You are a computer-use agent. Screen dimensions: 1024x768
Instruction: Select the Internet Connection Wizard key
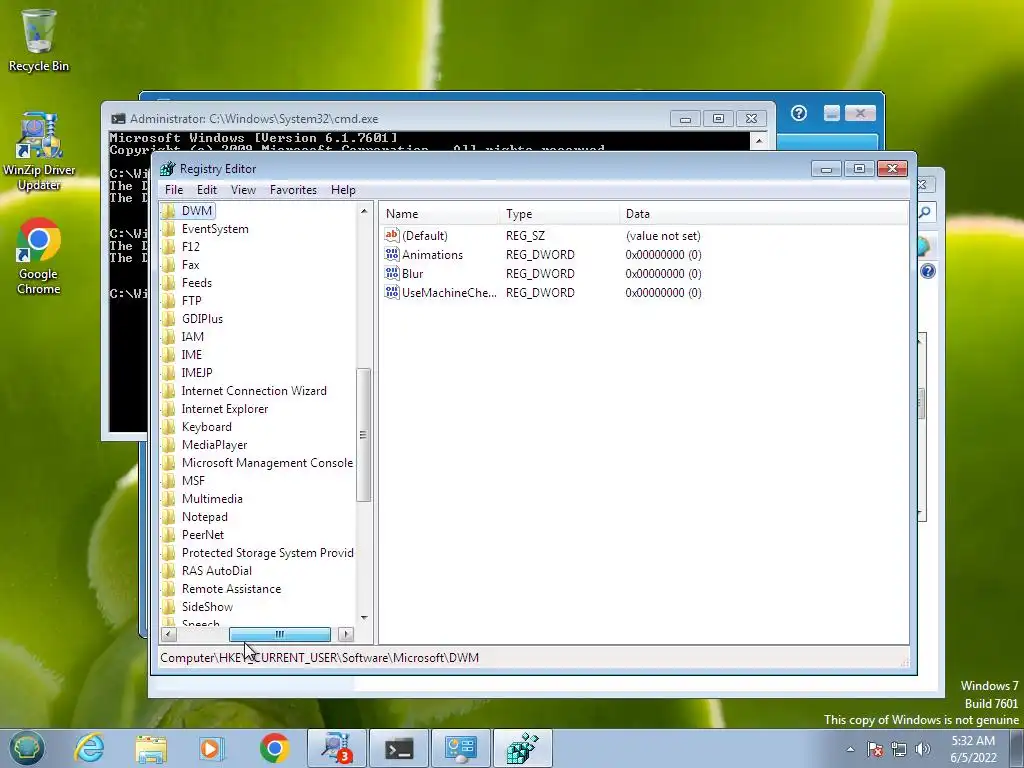click(x=254, y=391)
